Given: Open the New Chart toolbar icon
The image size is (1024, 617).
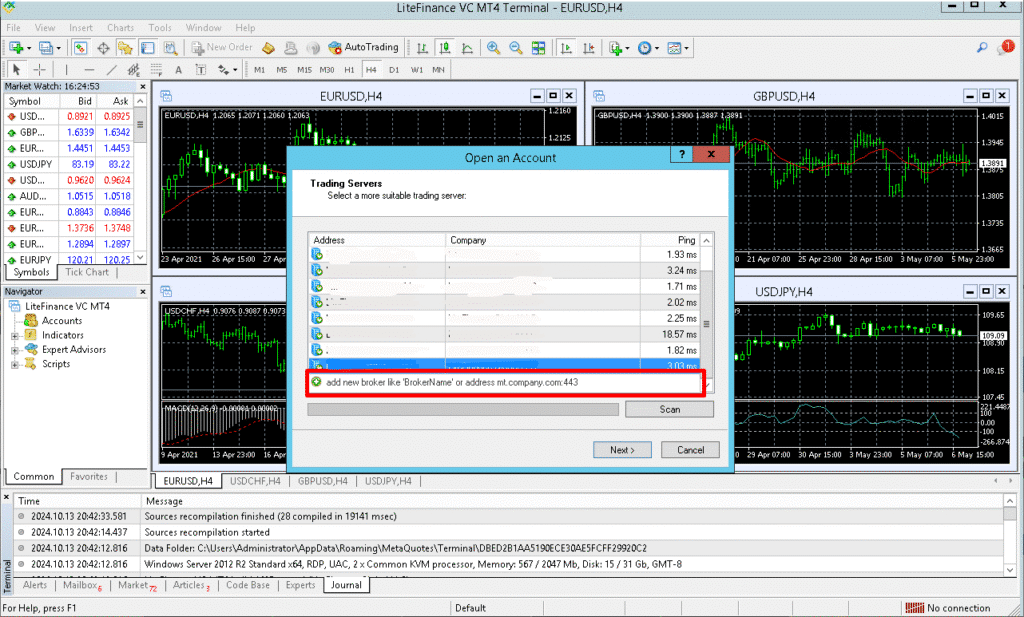Looking at the screenshot, I should 16,48.
